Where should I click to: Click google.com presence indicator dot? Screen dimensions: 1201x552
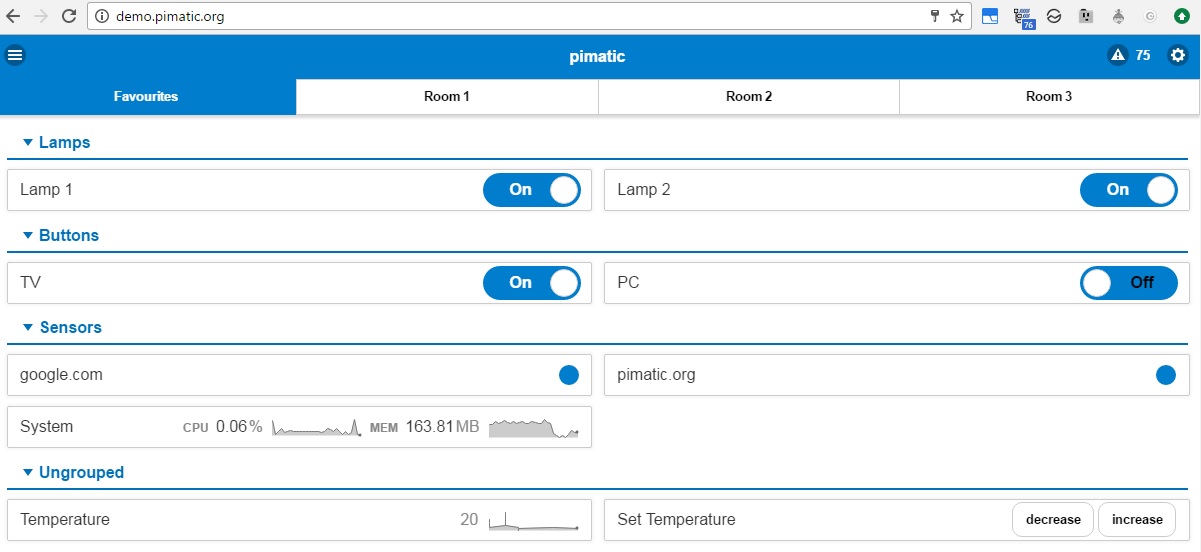coord(569,375)
